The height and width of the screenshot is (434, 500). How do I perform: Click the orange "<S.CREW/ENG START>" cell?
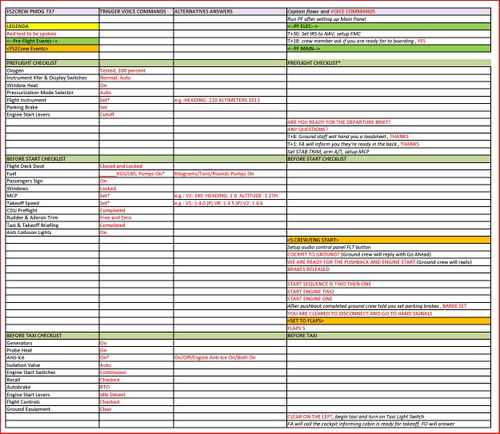pyautogui.click(x=388, y=240)
